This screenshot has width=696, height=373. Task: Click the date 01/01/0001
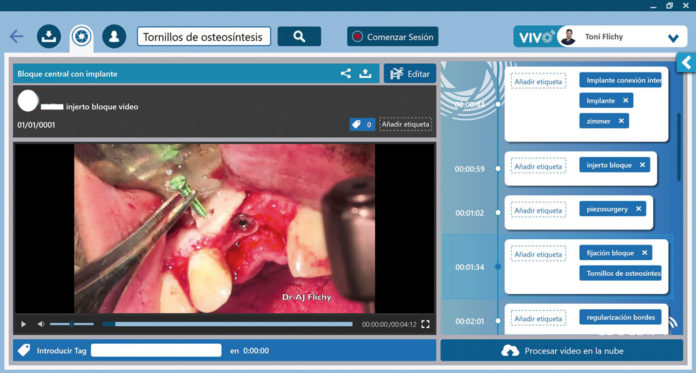click(36, 125)
